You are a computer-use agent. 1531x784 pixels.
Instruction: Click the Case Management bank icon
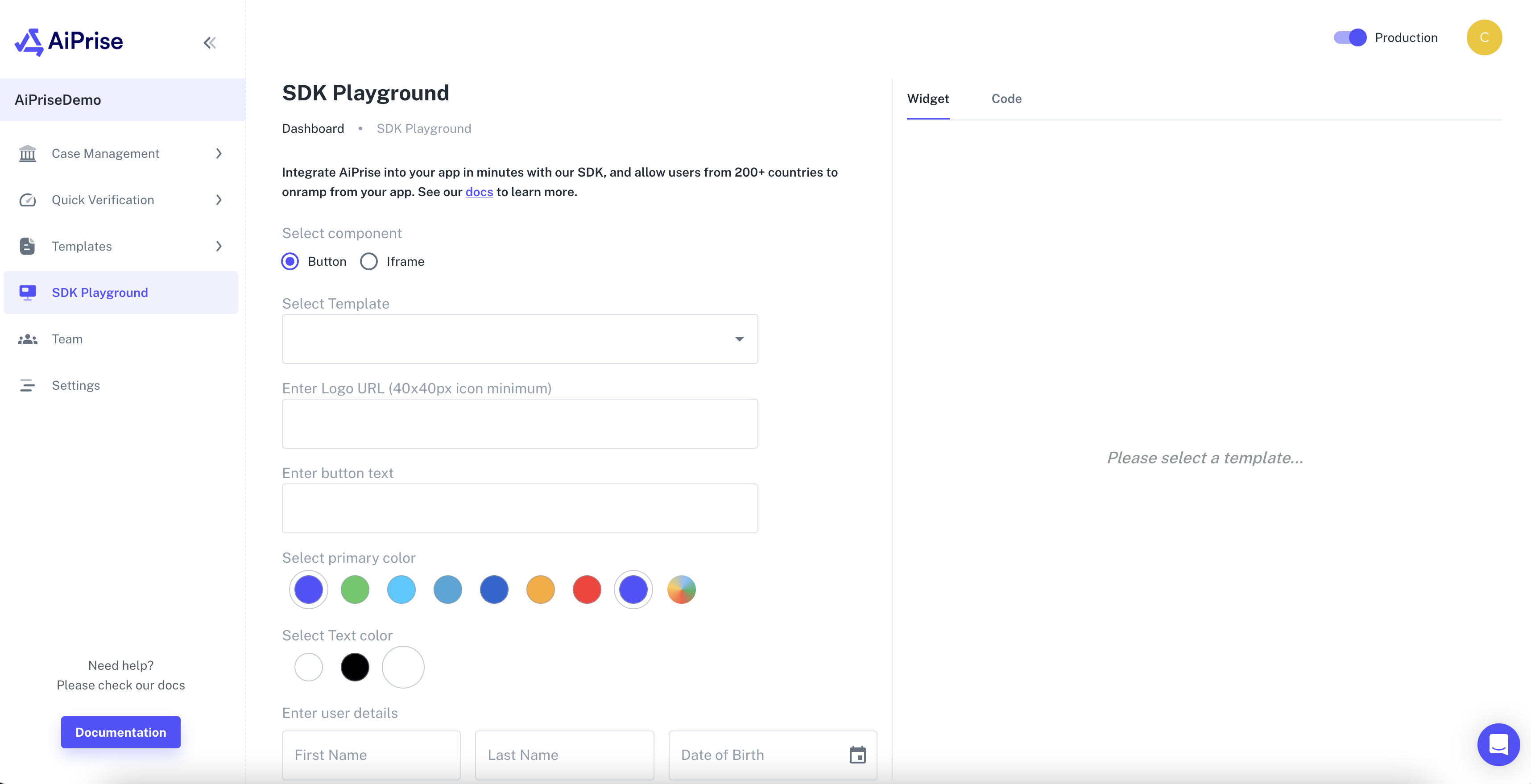tap(27, 153)
